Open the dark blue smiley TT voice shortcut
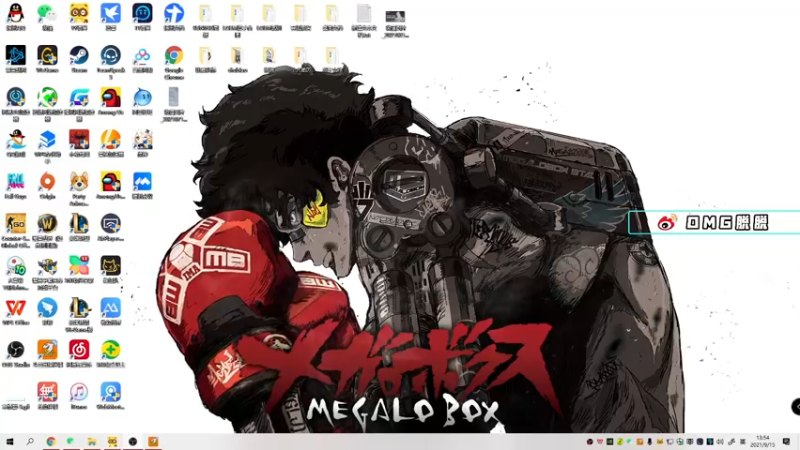The height and width of the screenshot is (450, 800). [x=142, y=17]
